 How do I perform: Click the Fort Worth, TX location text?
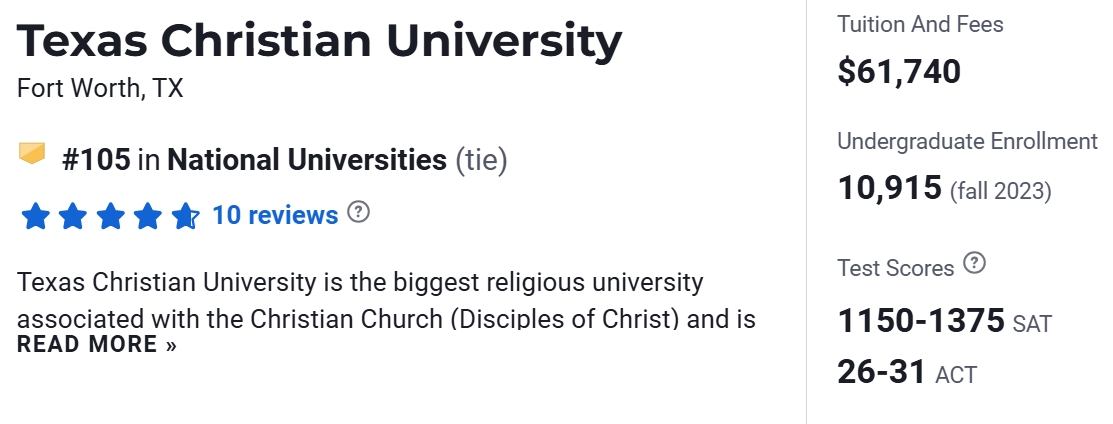[100, 88]
